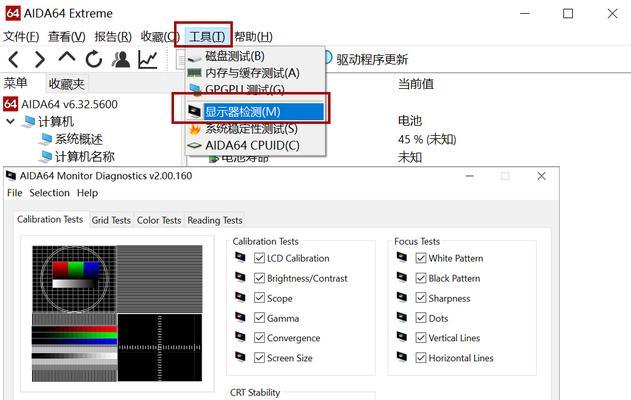
Task: Open the 文件(F) menu
Action: pyautogui.click(x=21, y=37)
